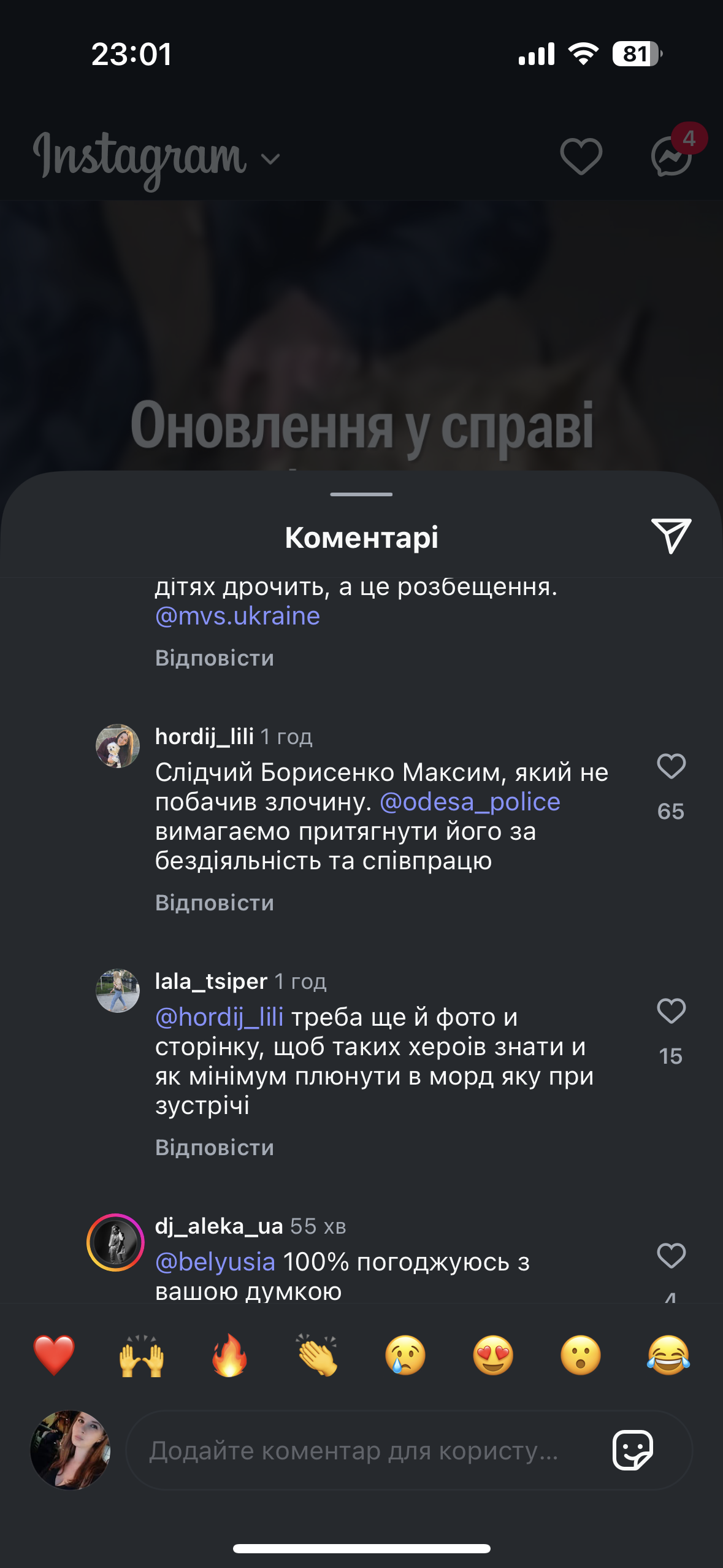Open notifications heart icon in header
Image resolution: width=723 pixels, height=1568 pixels.
click(x=581, y=156)
